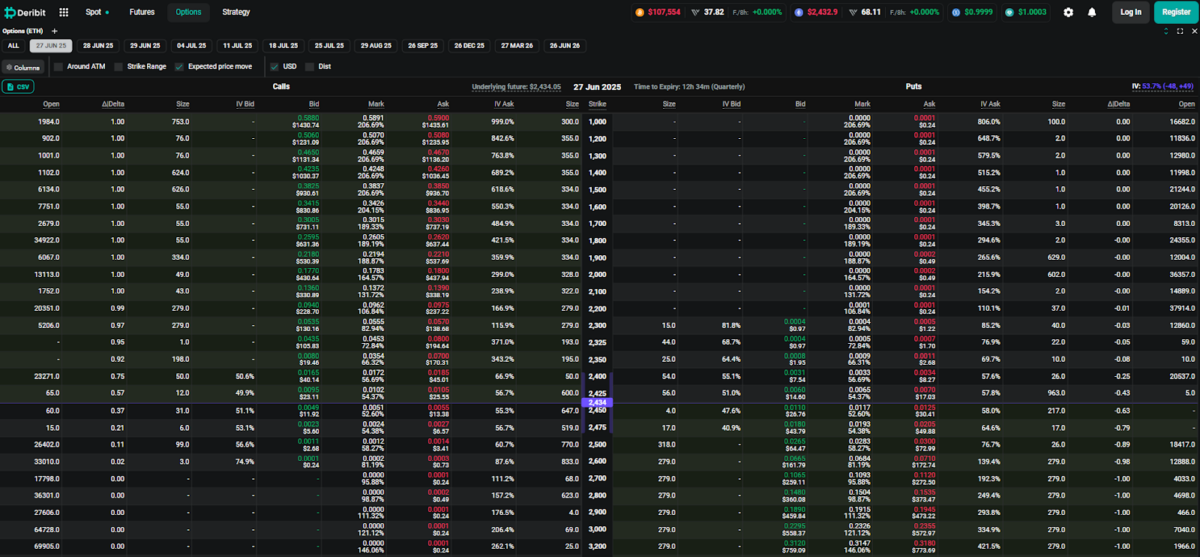1200x557 pixels.
Task: Open the apps grid menu icon
Action: (x=64, y=12)
